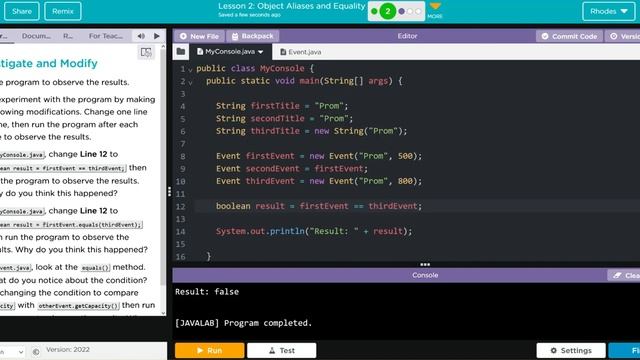The height and width of the screenshot is (360, 640).
Task: Click the Share button
Action: (22, 11)
